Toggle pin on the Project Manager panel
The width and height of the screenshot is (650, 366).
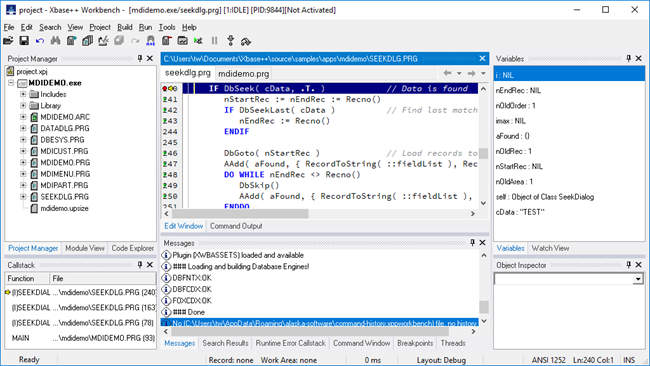pyautogui.click(x=140, y=58)
